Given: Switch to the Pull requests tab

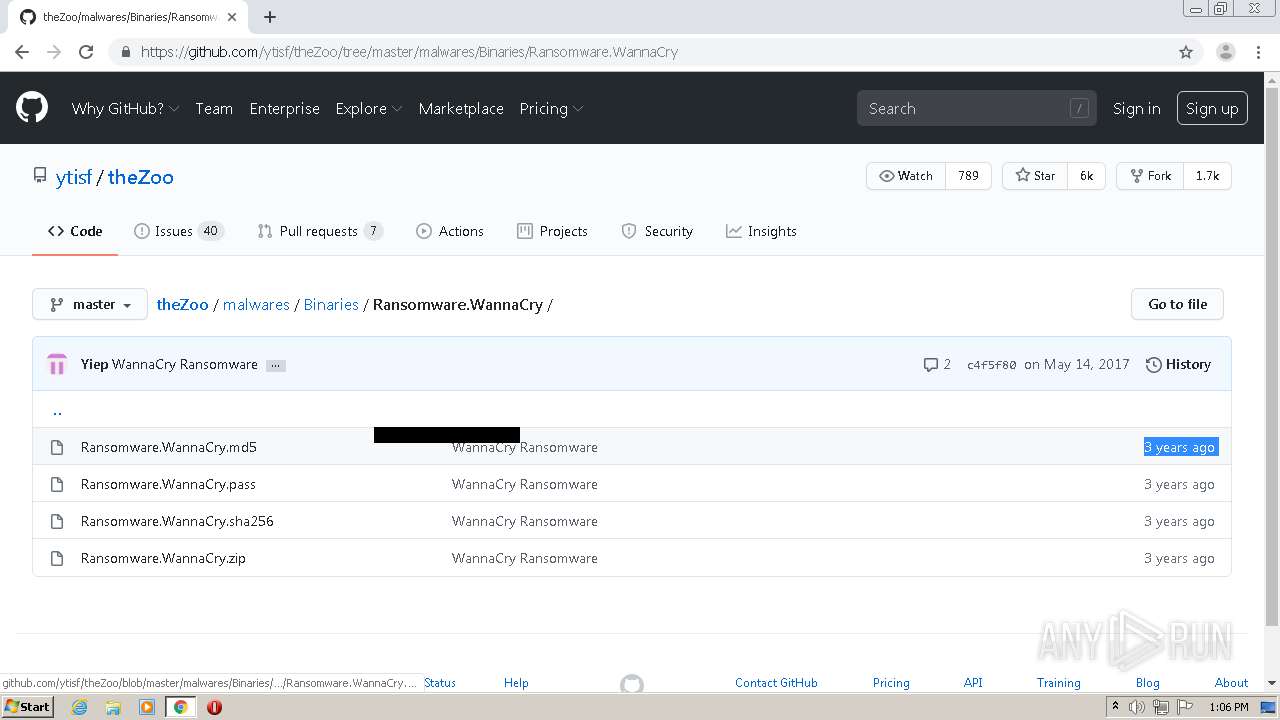Looking at the screenshot, I should click(x=320, y=231).
